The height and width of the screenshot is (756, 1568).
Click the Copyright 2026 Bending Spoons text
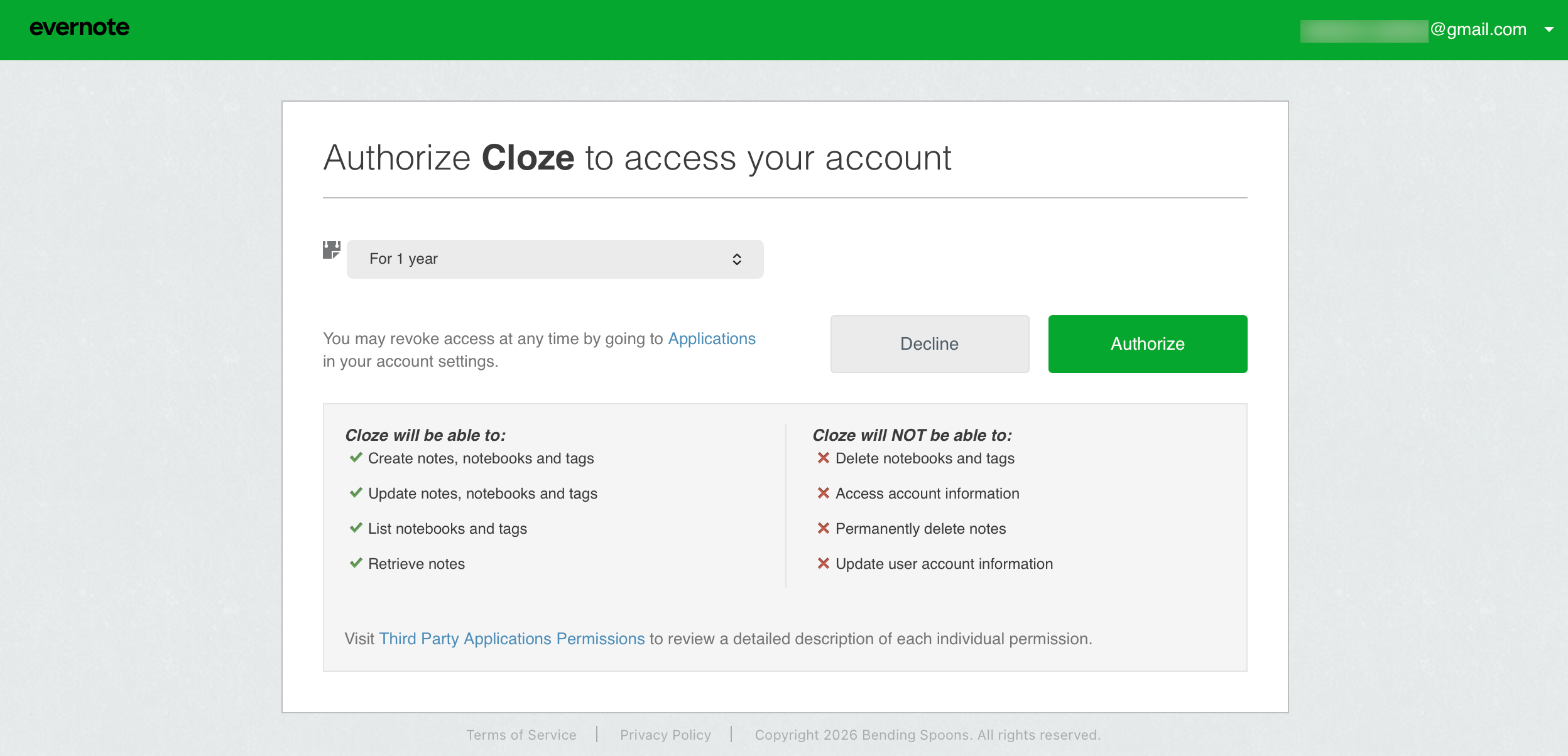928,735
